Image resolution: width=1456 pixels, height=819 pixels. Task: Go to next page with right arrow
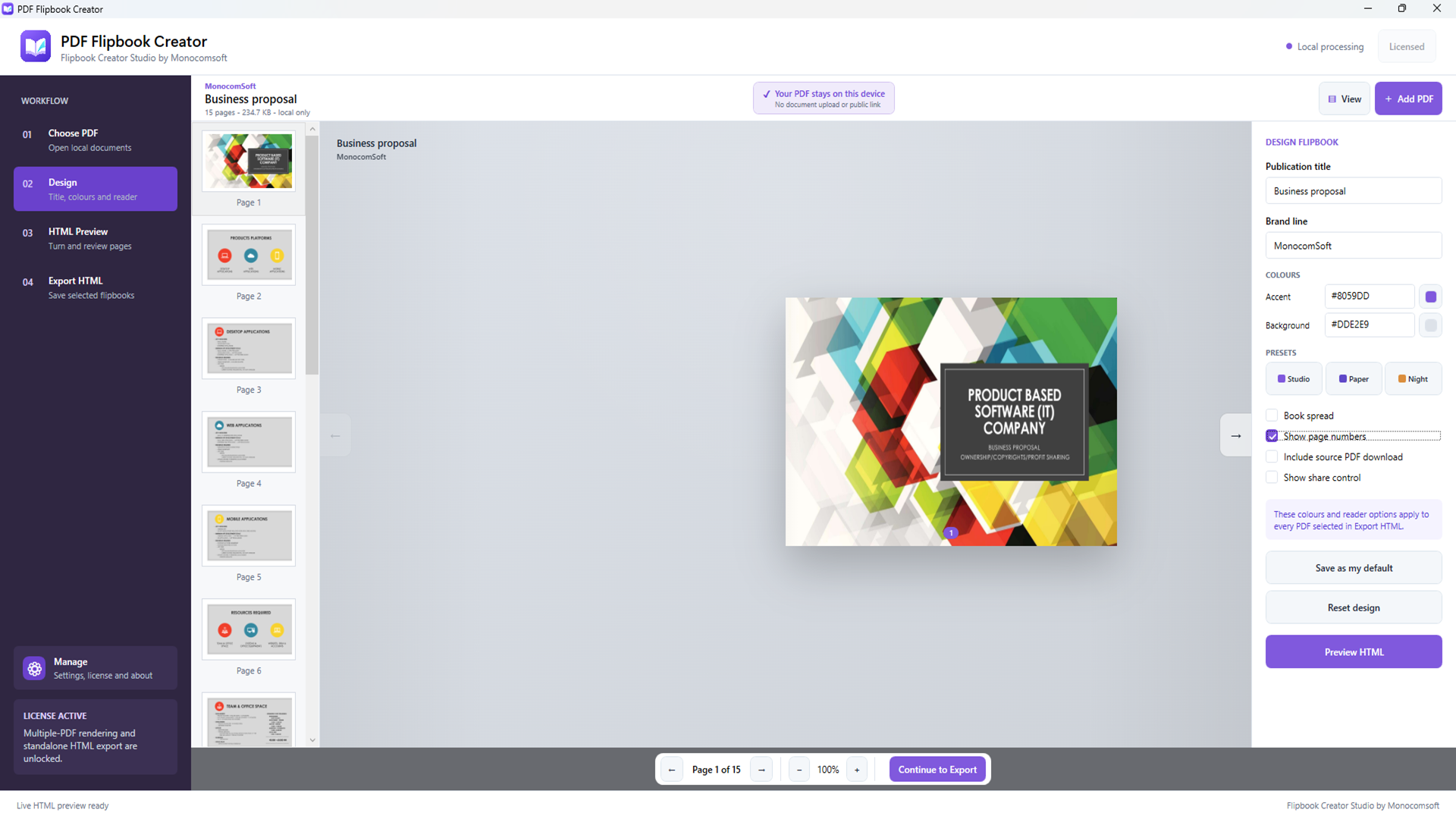(1235, 435)
